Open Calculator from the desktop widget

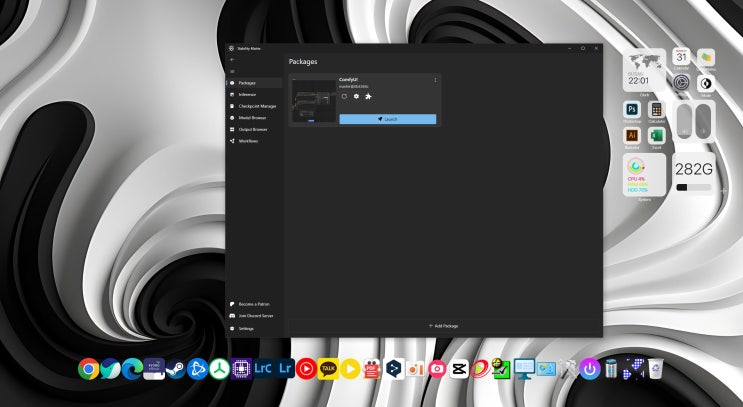point(656,109)
